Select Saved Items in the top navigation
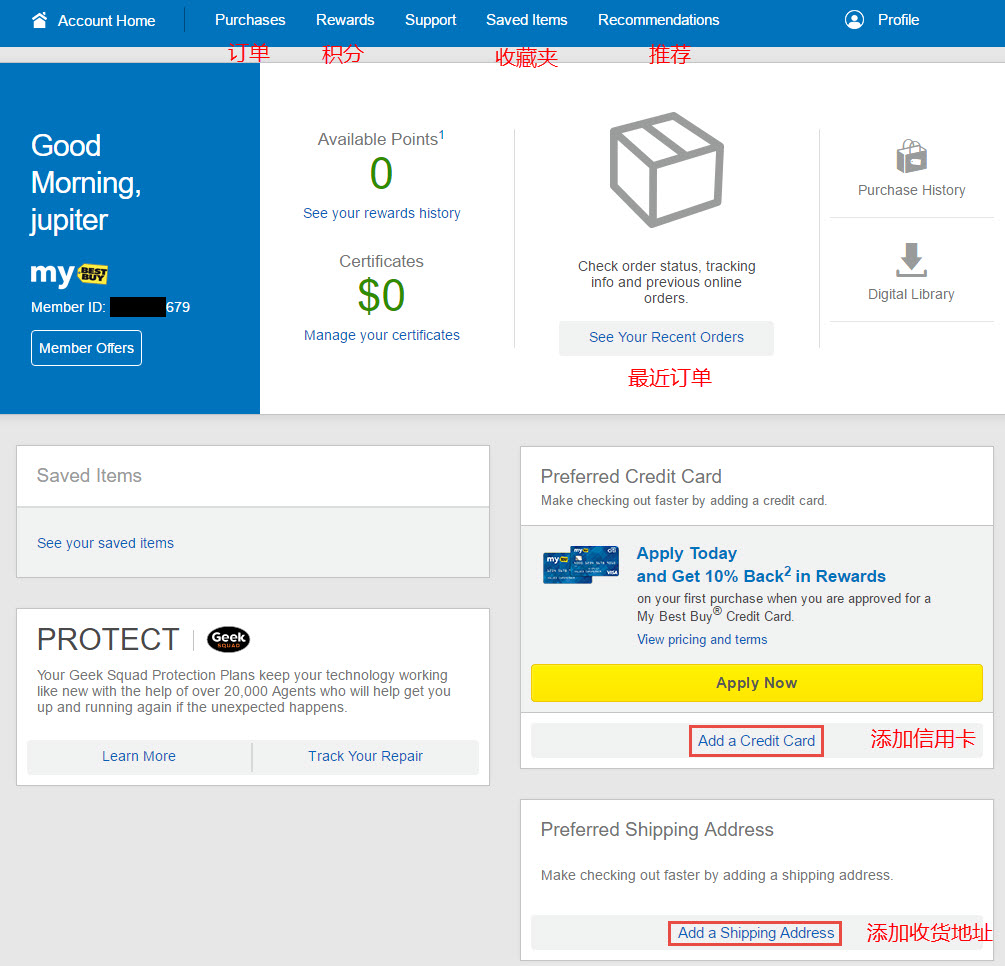Screen dimensions: 1005x966 click(x=526, y=20)
